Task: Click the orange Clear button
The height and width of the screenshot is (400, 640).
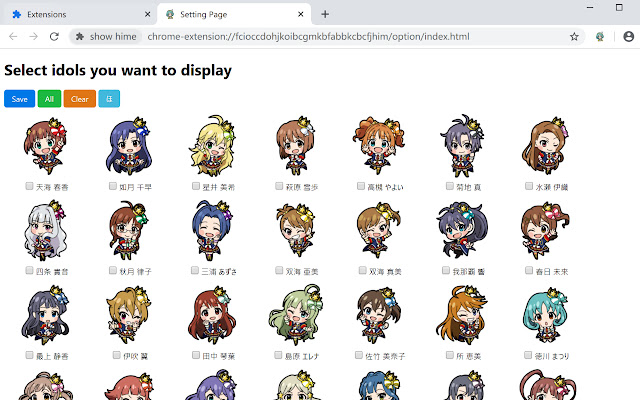Action: (x=80, y=99)
